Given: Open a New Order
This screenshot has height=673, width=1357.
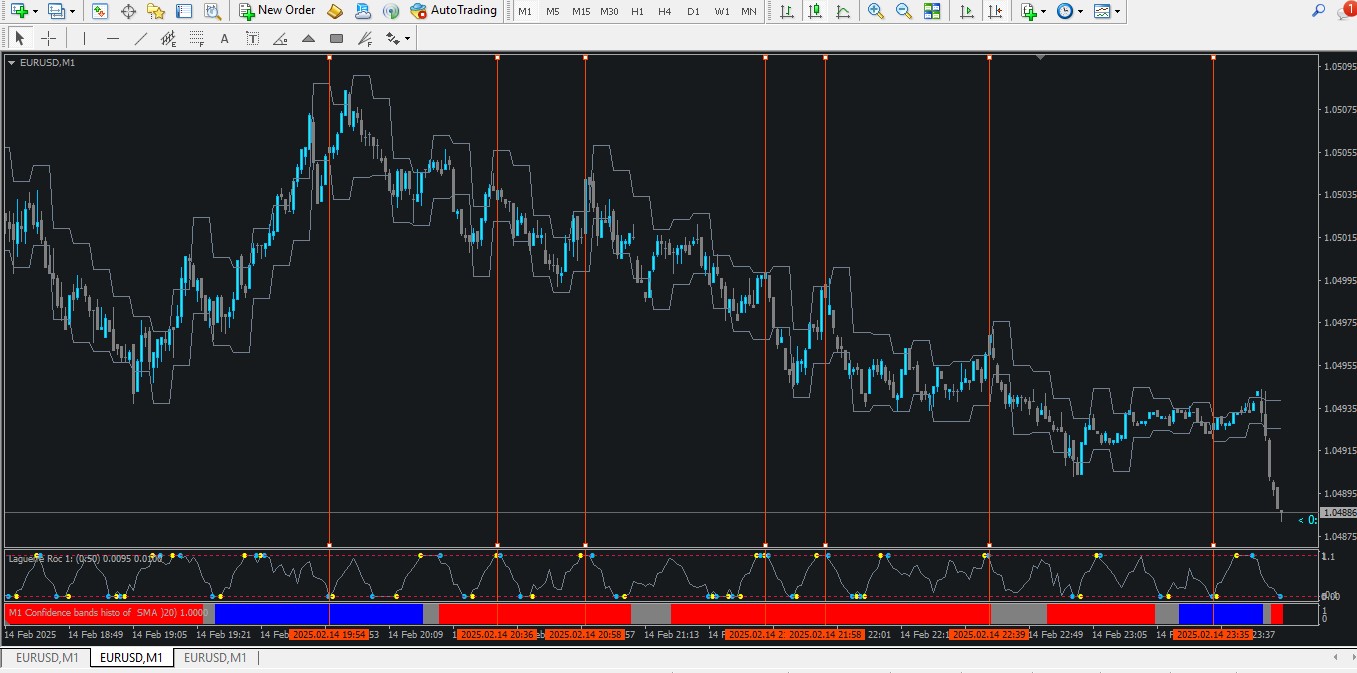Looking at the screenshot, I should [277, 11].
